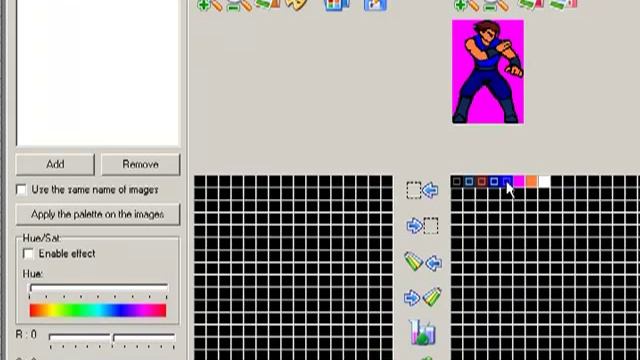Image resolution: width=640 pixels, height=360 pixels.
Task: Click 'Apply the palette on the images'
Action: [98, 214]
